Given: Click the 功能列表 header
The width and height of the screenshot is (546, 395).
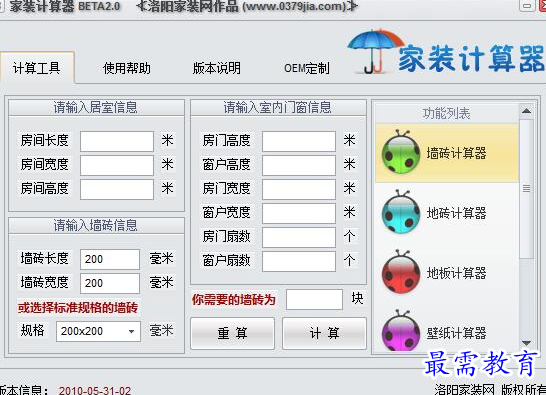Looking at the screenshot, I should point(446,113).
